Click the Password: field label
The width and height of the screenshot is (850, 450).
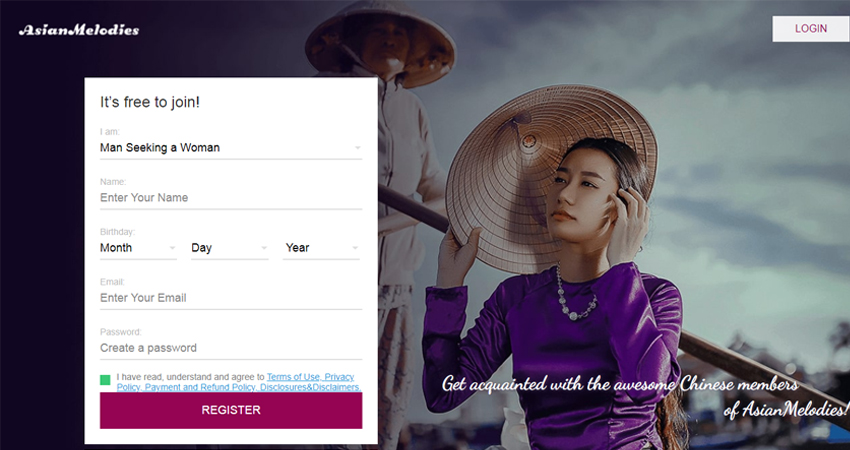[x=121, y=332]
